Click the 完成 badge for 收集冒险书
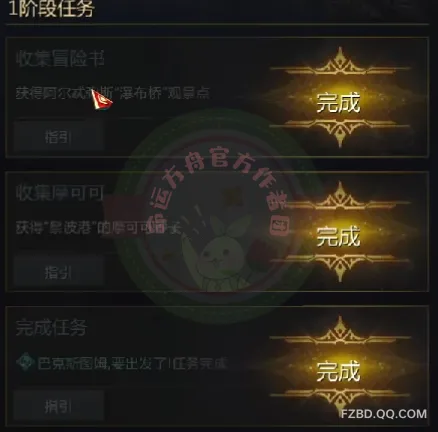Viewport: 438px width, 432px height. pyautogui.click(x=338, y=103)
